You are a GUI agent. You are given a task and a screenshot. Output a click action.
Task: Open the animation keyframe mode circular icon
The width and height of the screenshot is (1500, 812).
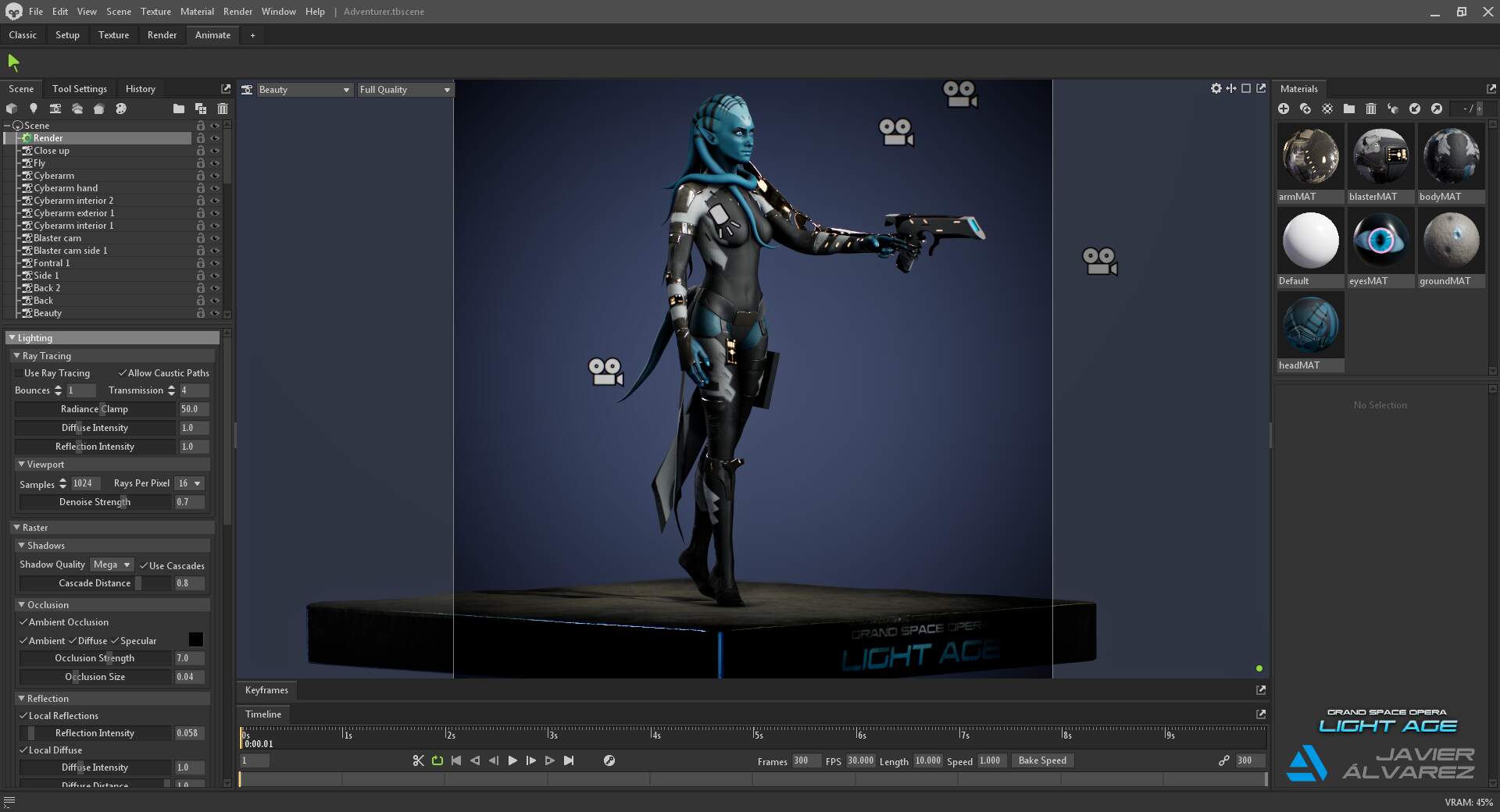(x=609, y=760)
